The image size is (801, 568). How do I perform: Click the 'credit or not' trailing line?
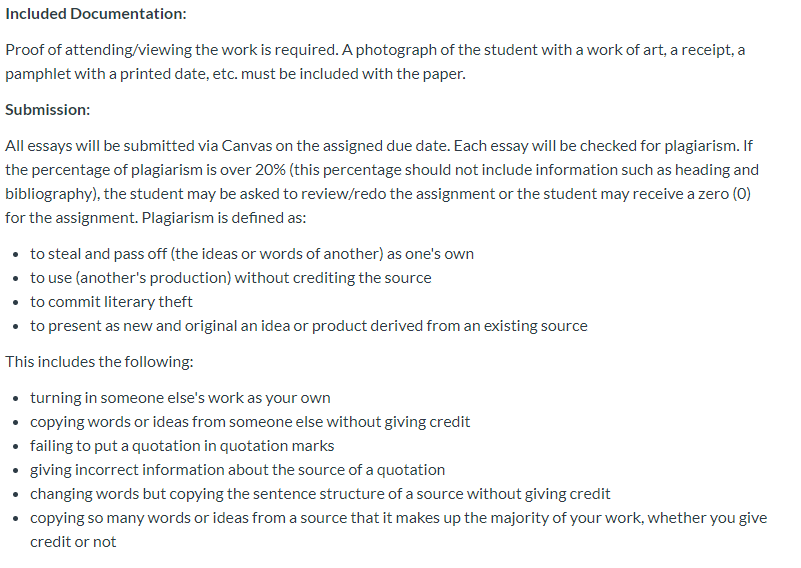point(73,542)
